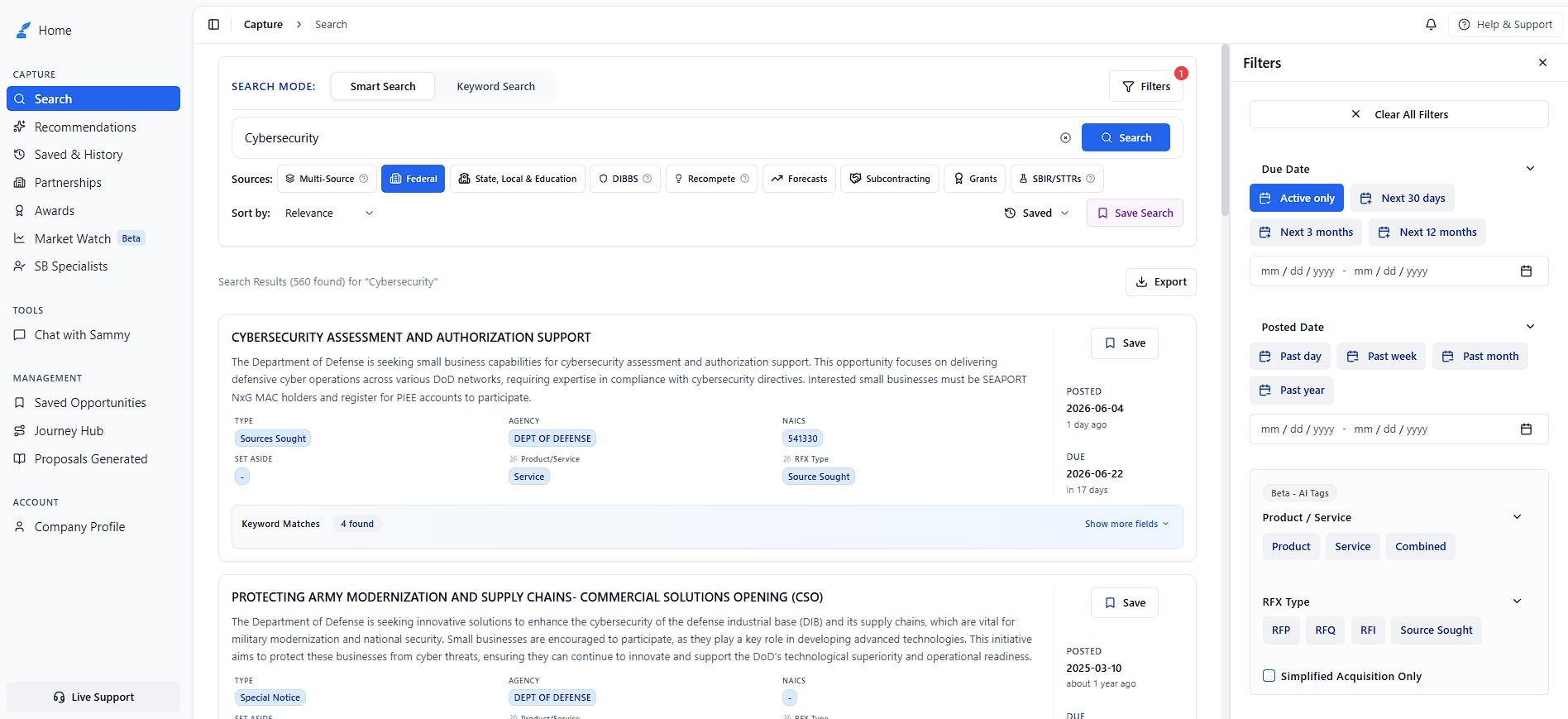This screenshot has width=1568, height=719.
Task: Open the notifications bell
Action: pyautogui.click(x=1431, y=25)
